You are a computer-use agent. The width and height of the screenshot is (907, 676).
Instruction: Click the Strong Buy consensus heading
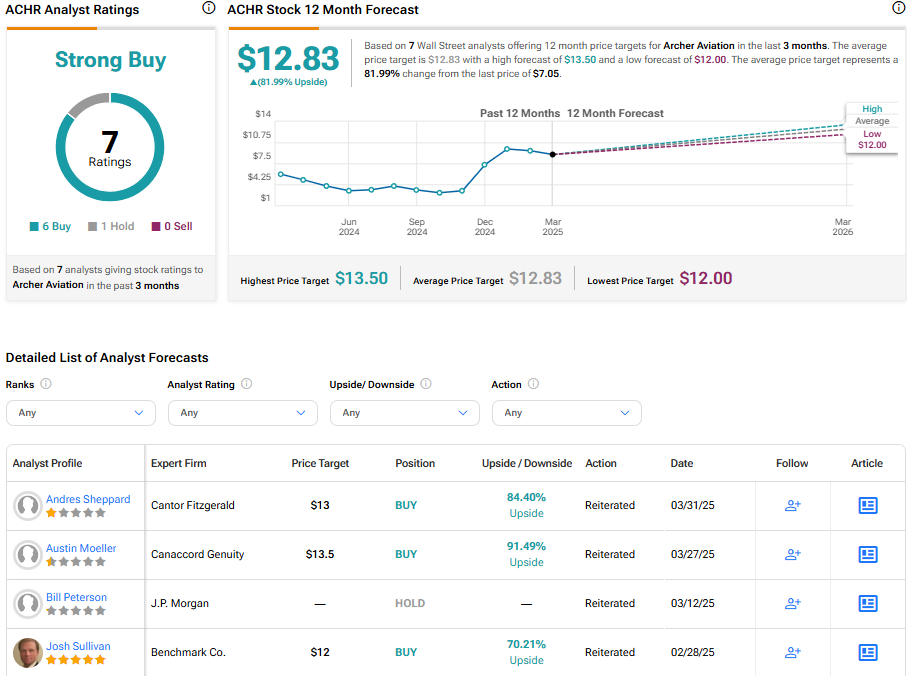[x=110, y=60]
